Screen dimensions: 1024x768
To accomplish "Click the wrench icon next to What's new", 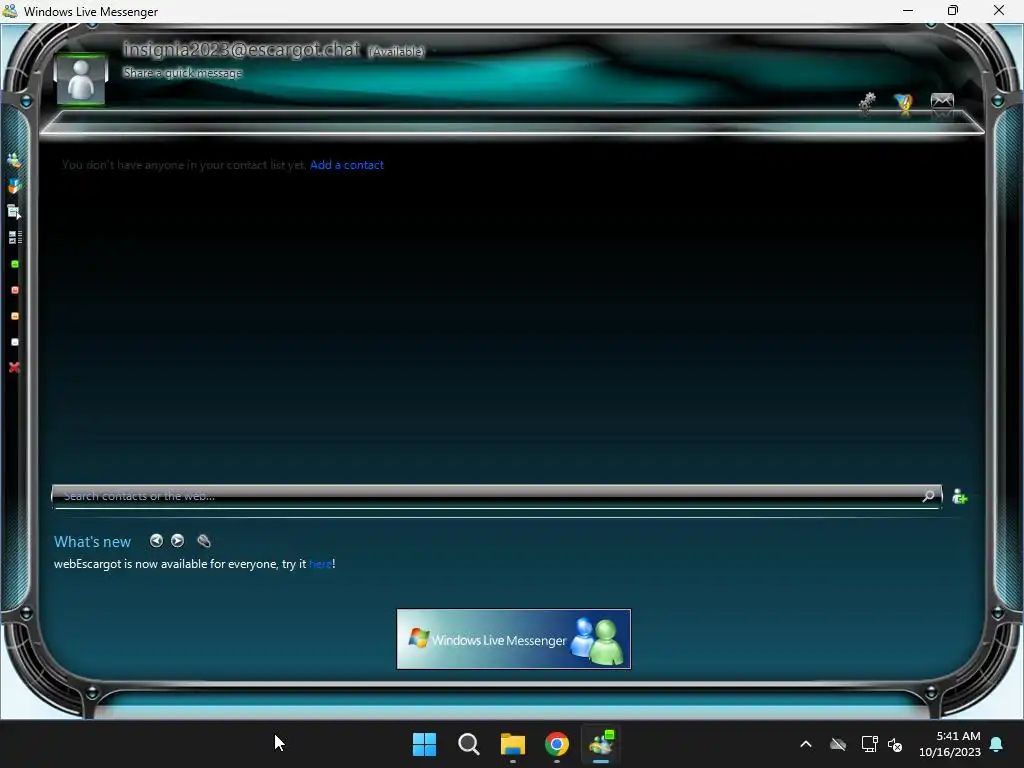I will point(204,541).
